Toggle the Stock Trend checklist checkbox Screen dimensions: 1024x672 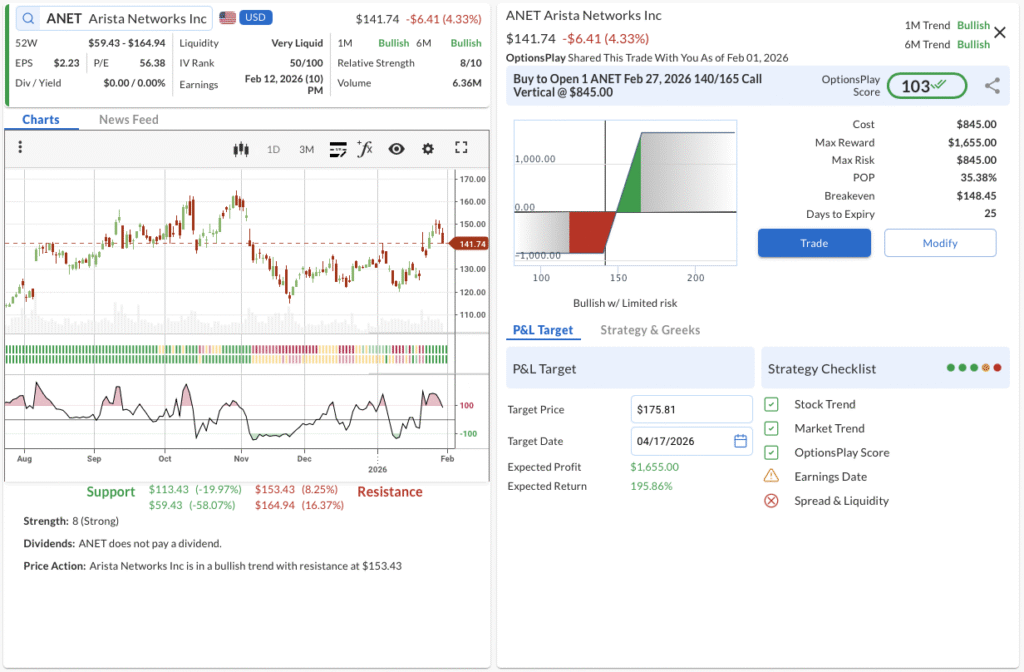[x=771, y=404]
